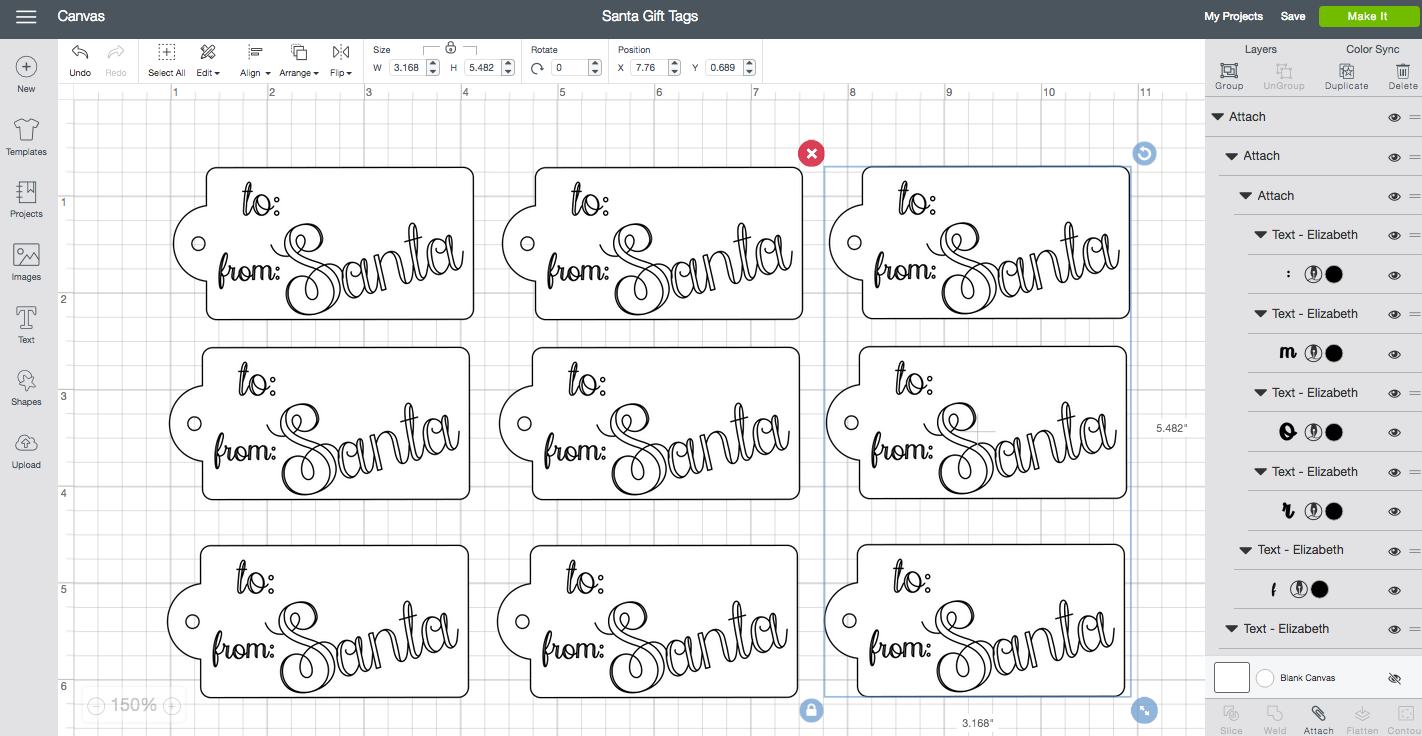The image size is (1422, 736).
Task: Click the rotate icon beside Rotate field
Action: pyautogui.click(x=538, y=68)
